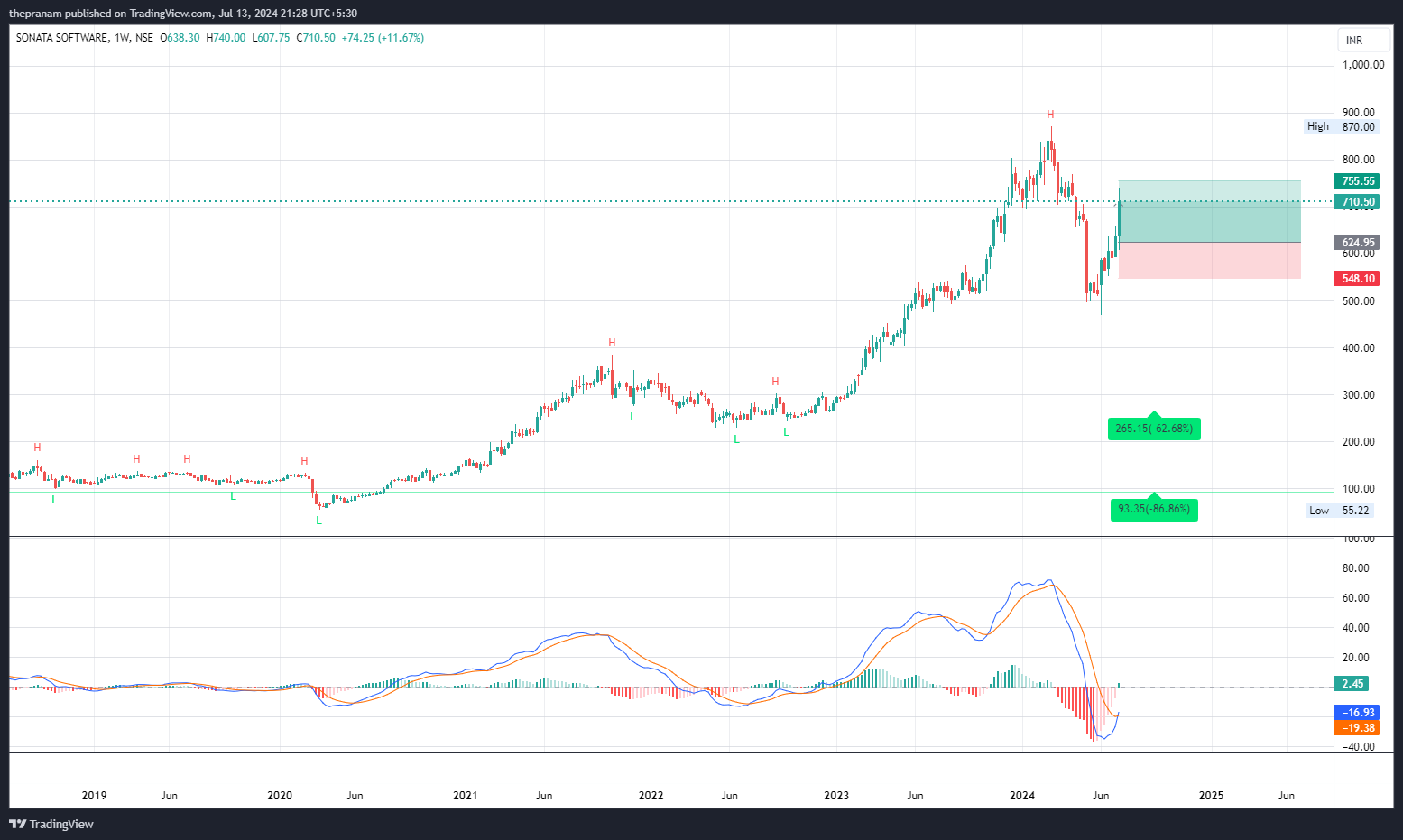This screenshot has height=840, width=1403.
Task: Click the TradingView logo
Action: pyautogui.click(x=51, y=824)
